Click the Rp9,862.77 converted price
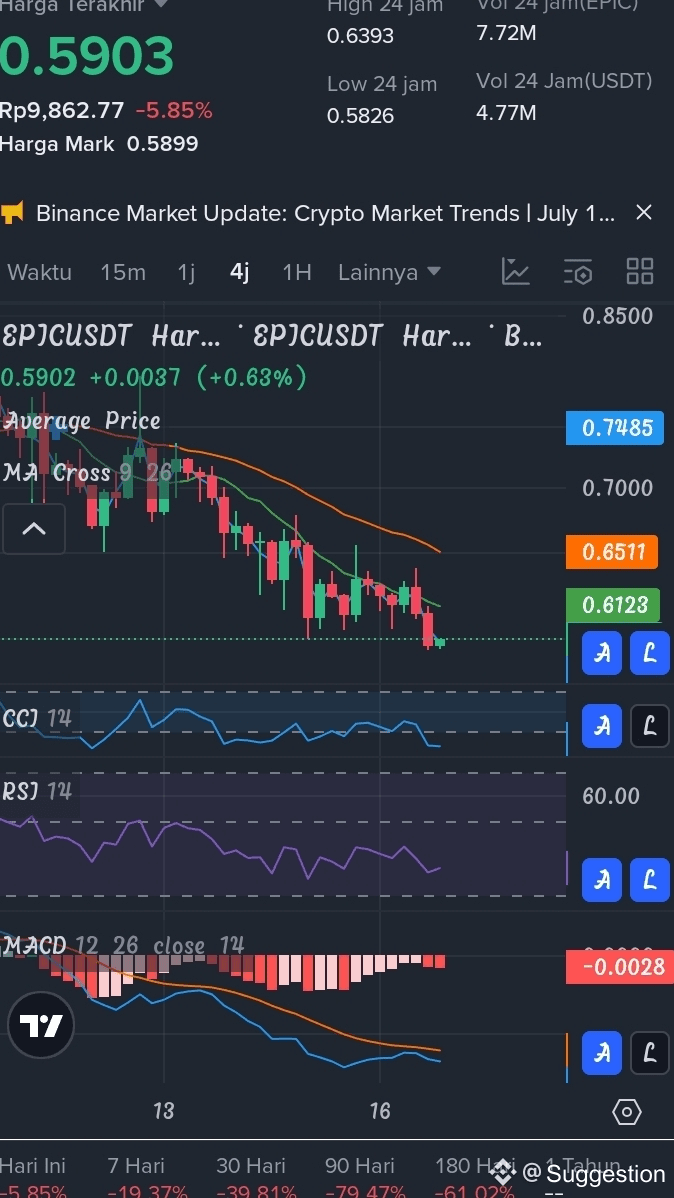This screenshot has height=1198, width=674. 62,111
